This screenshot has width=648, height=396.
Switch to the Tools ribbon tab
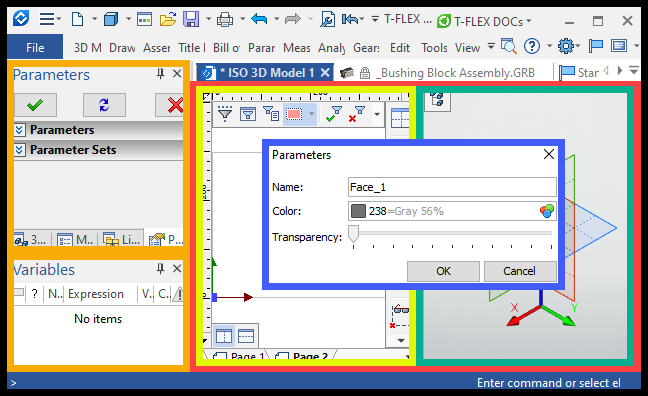tap(434, 48)
